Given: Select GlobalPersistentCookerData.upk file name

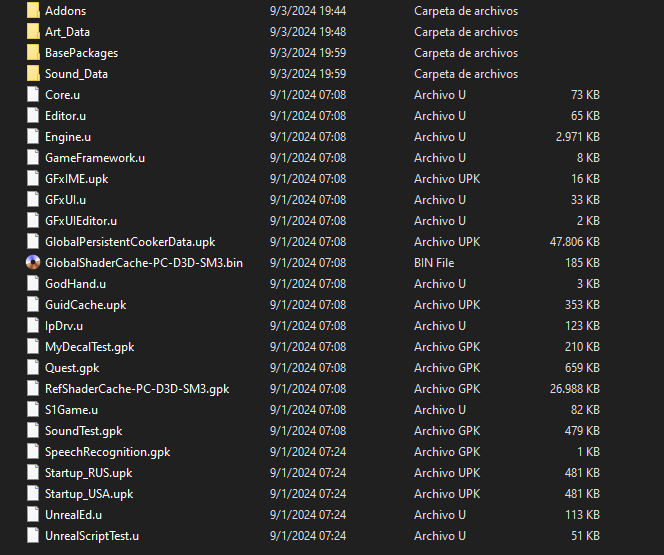Looking at the screenshot, I should (x=130, y=241).
